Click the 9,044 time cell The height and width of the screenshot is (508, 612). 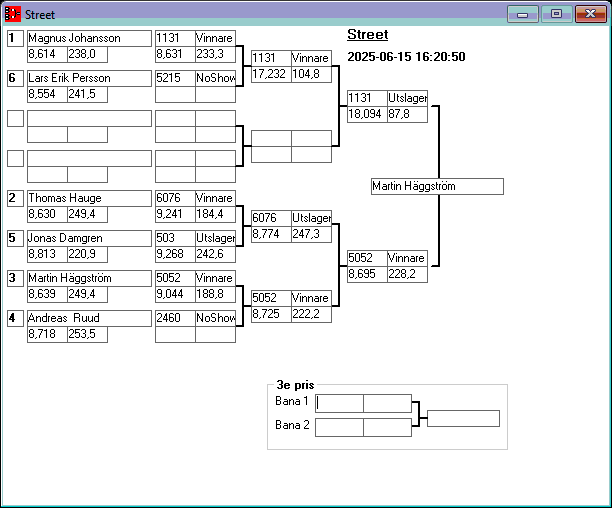[175, 294]
